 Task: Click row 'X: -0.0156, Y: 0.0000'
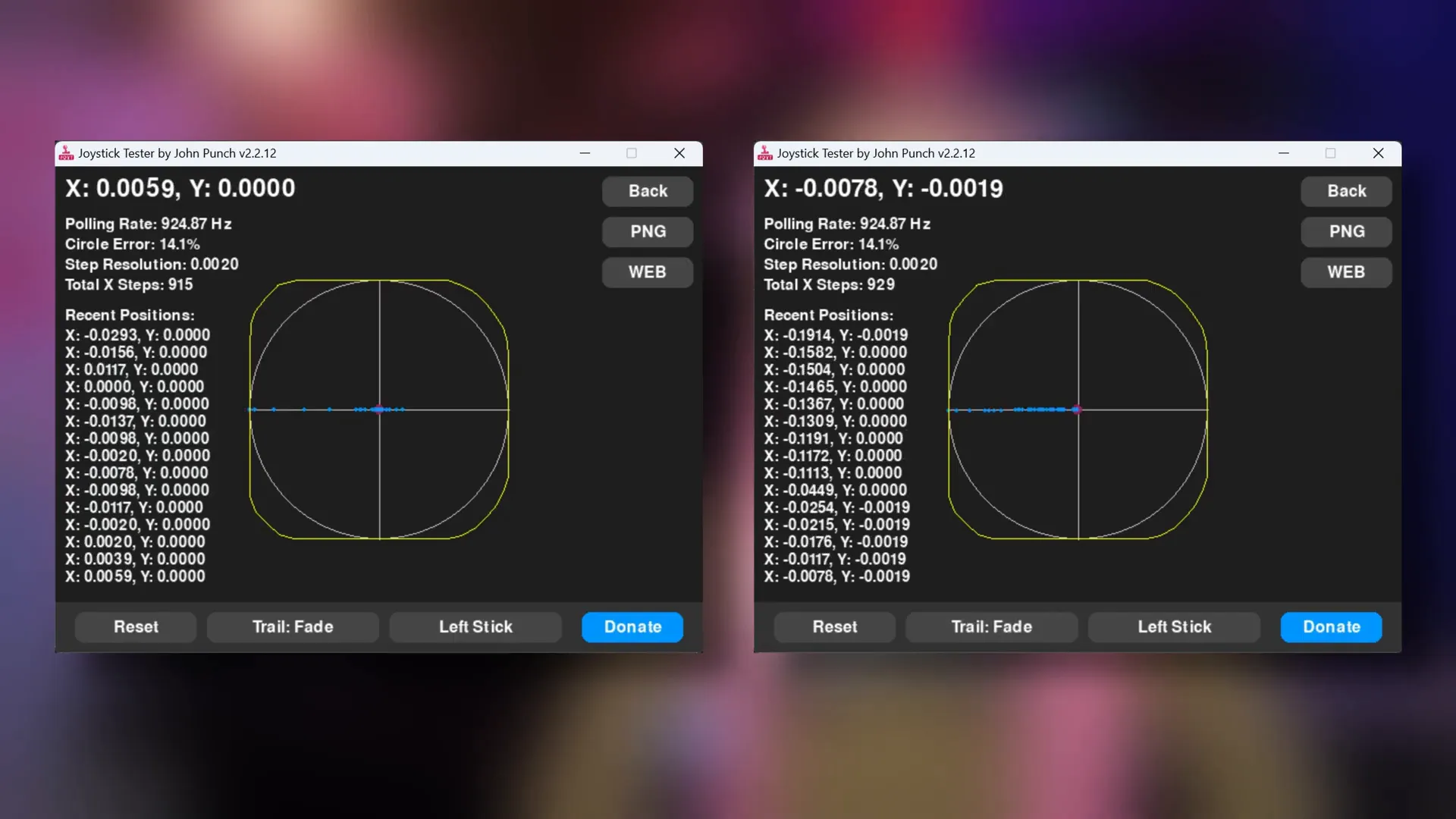point(136,353)
